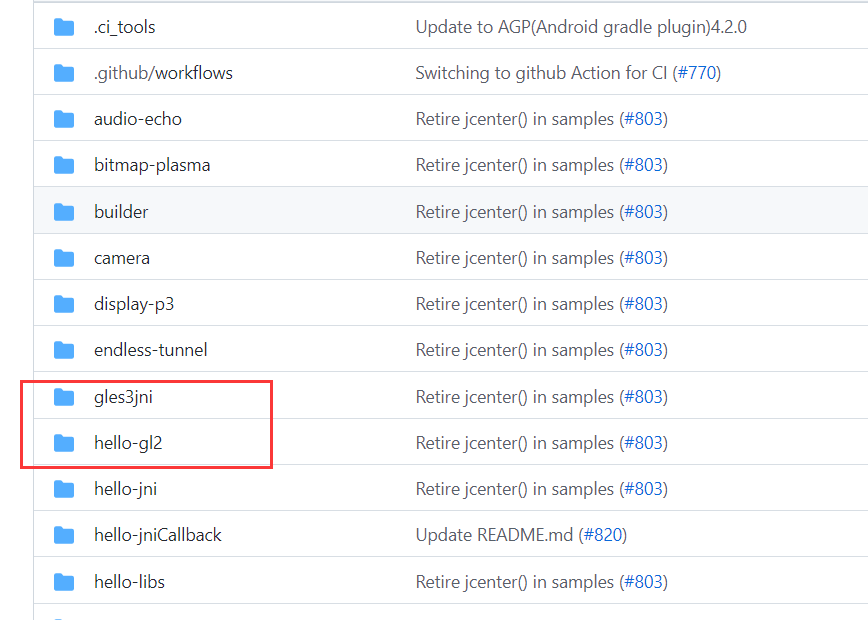Click the folder icon beside endless-tunnel
This screenshot has height=620, width=868.
coord(64,350)
